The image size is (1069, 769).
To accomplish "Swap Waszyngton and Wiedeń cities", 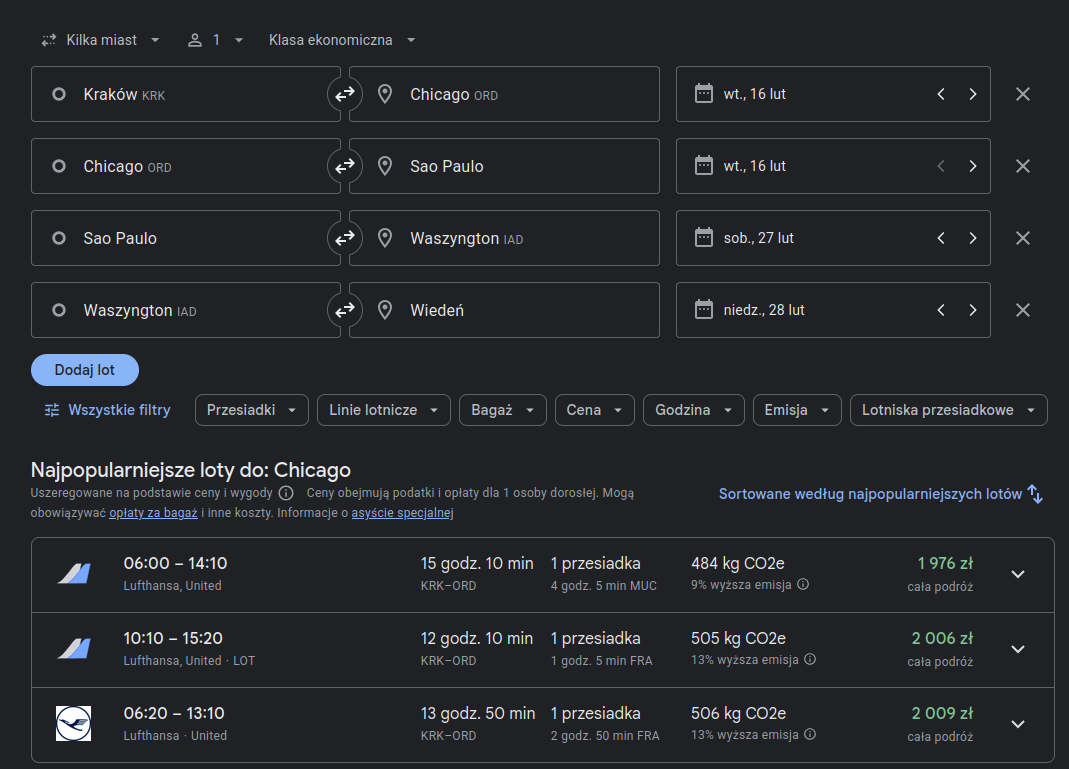I will [345, 310].
